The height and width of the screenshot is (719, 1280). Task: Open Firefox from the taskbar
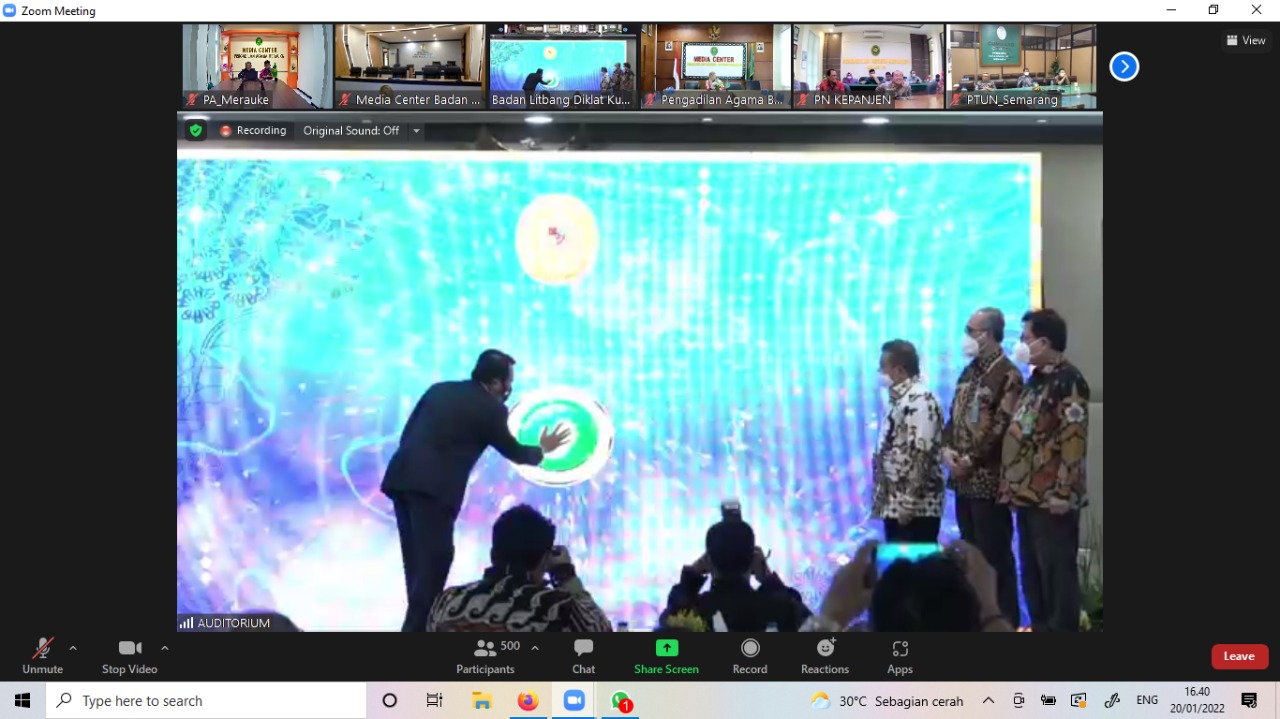coord(528,701)
